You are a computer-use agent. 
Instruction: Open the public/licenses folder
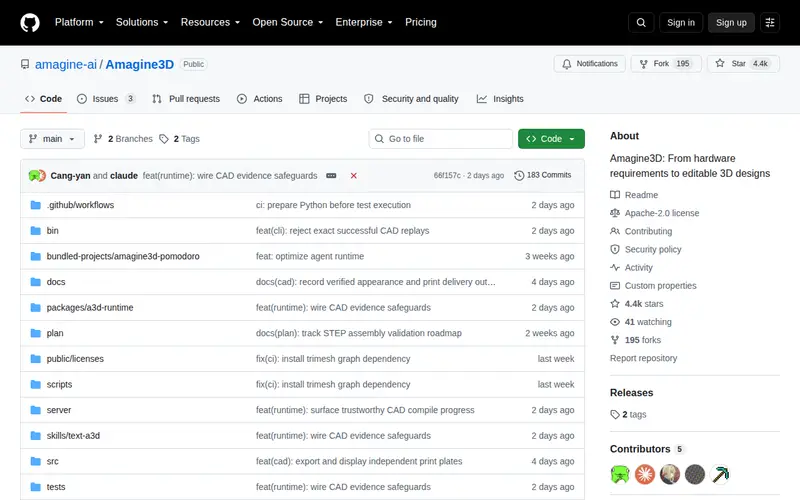click(75, 359)
